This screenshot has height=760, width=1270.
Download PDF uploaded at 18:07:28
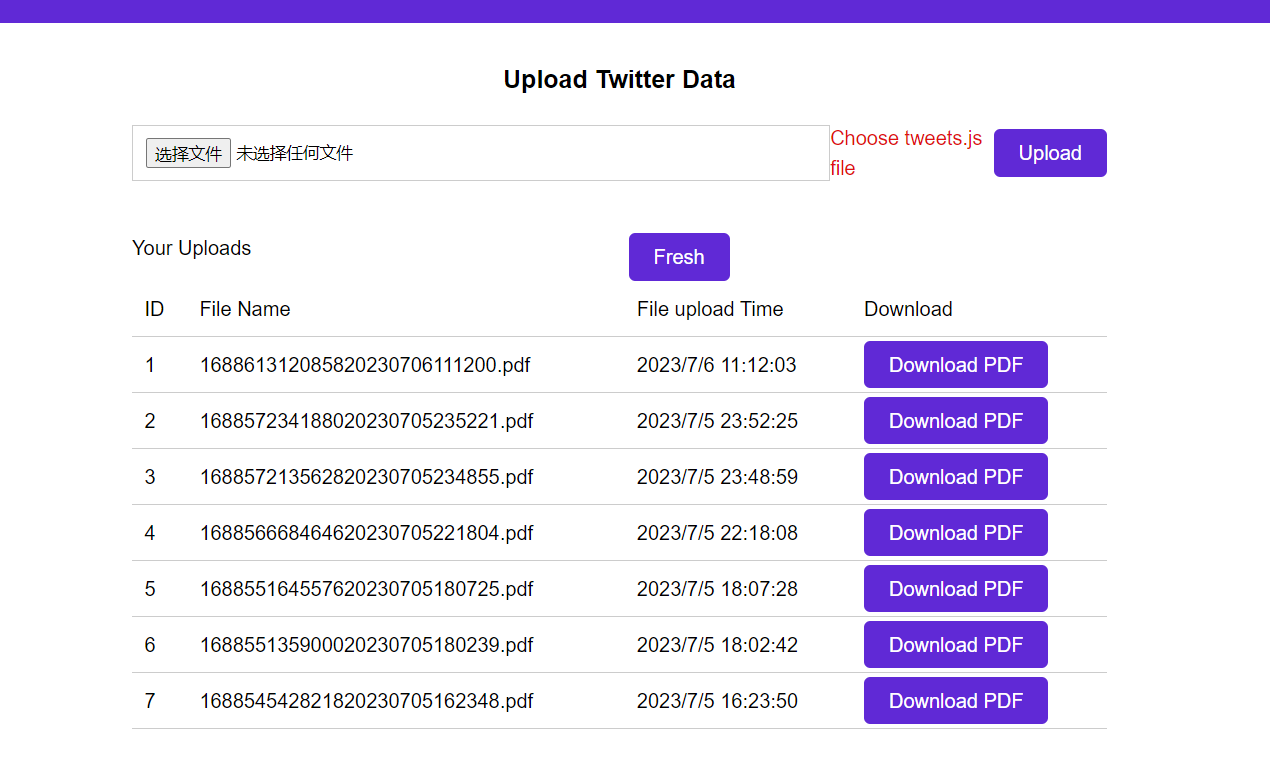click(x=956, y=589)
